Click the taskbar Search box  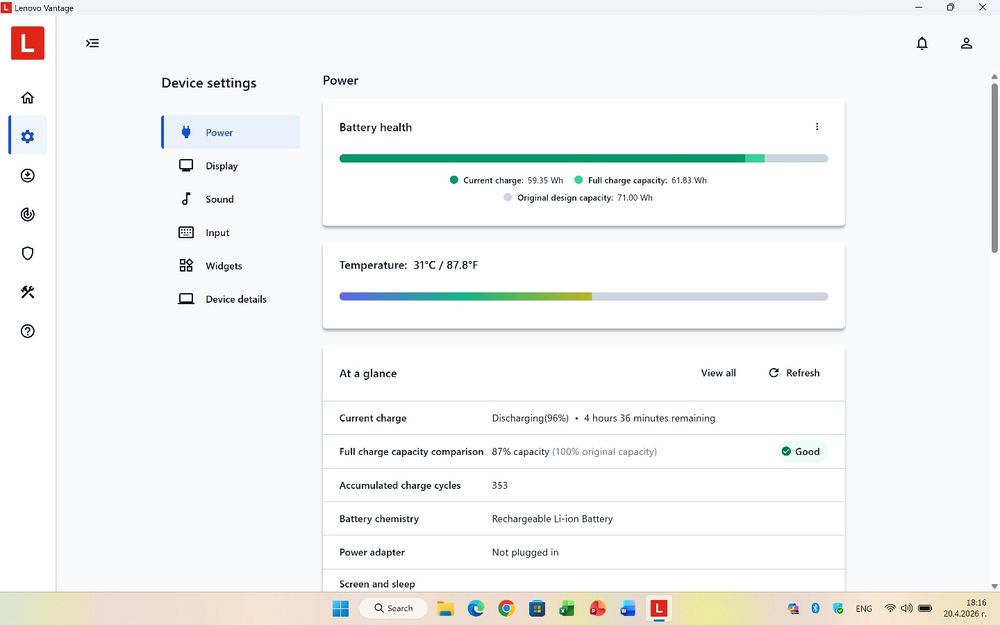click(x=393, y=608)
